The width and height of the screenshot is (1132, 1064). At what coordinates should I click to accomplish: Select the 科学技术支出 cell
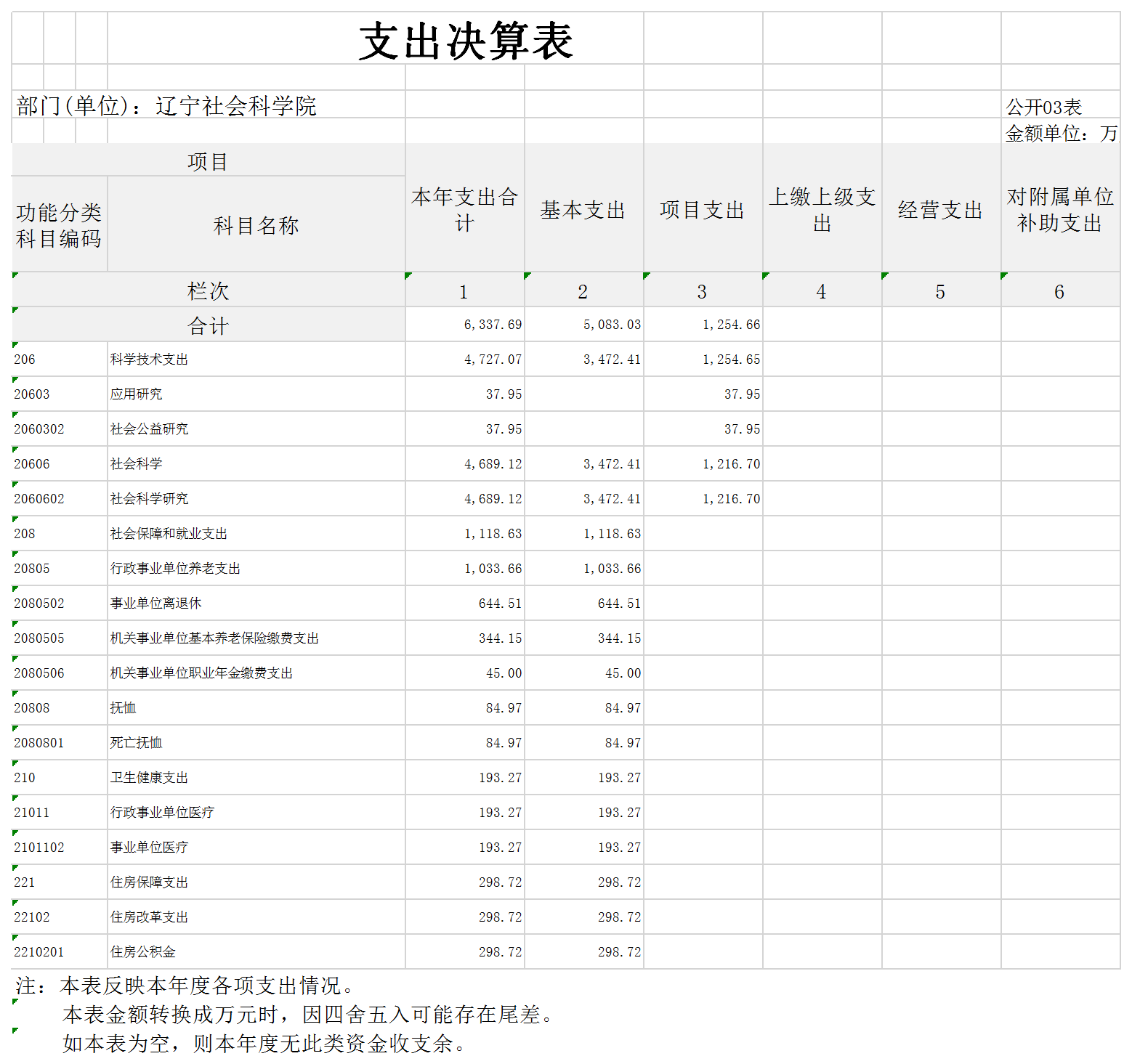(x=256, y=360)
